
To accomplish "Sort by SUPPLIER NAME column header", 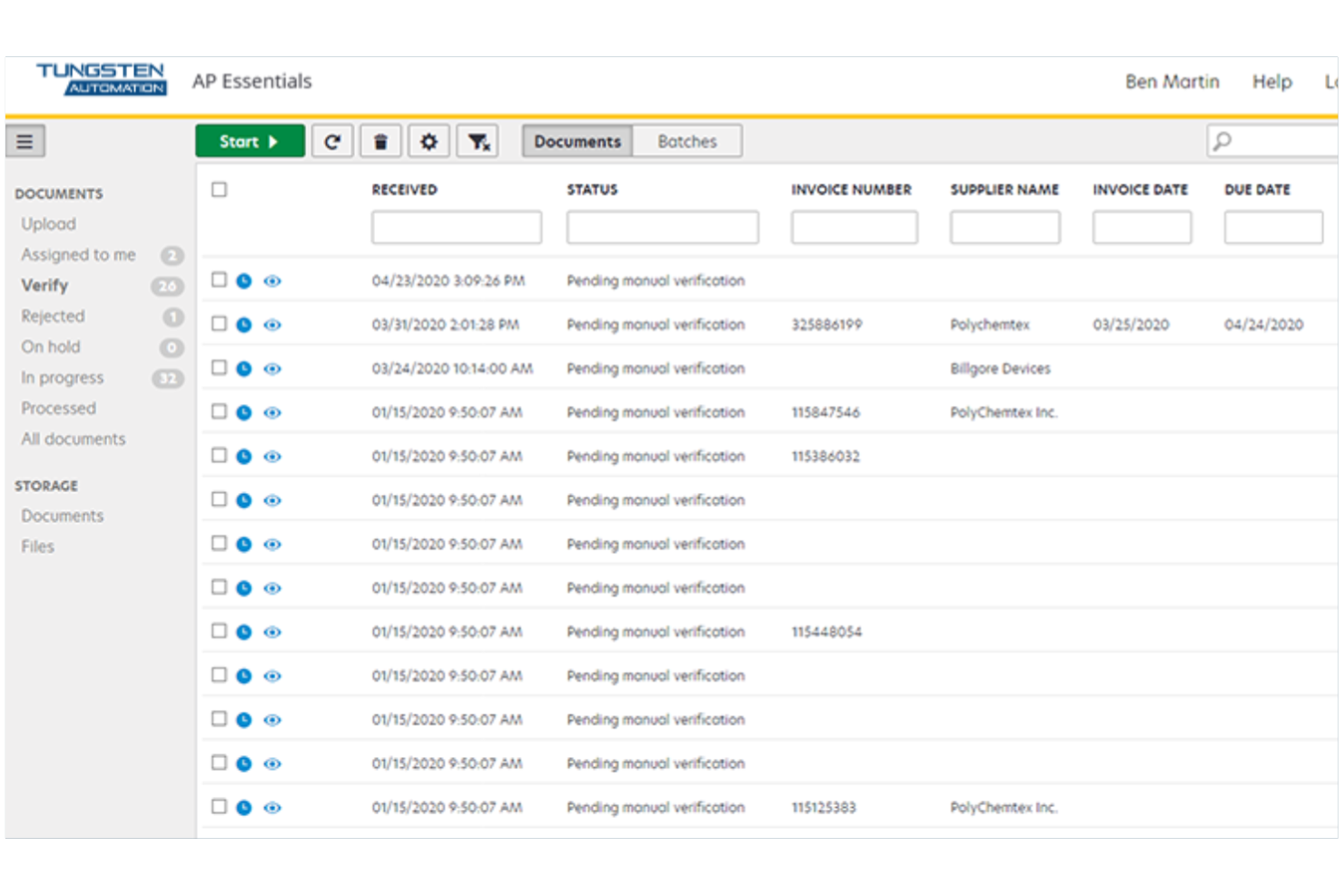I will (1004, 190).
